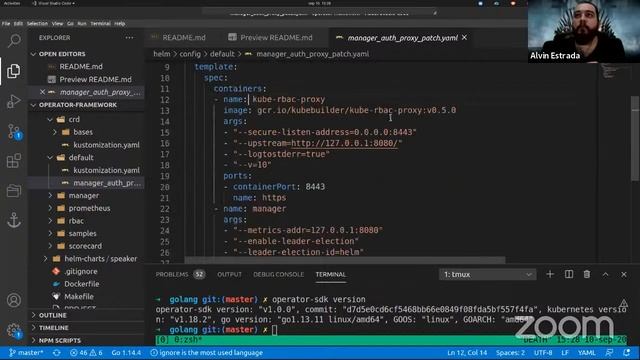Open the Source Control view icon

(x=14, y=131)
